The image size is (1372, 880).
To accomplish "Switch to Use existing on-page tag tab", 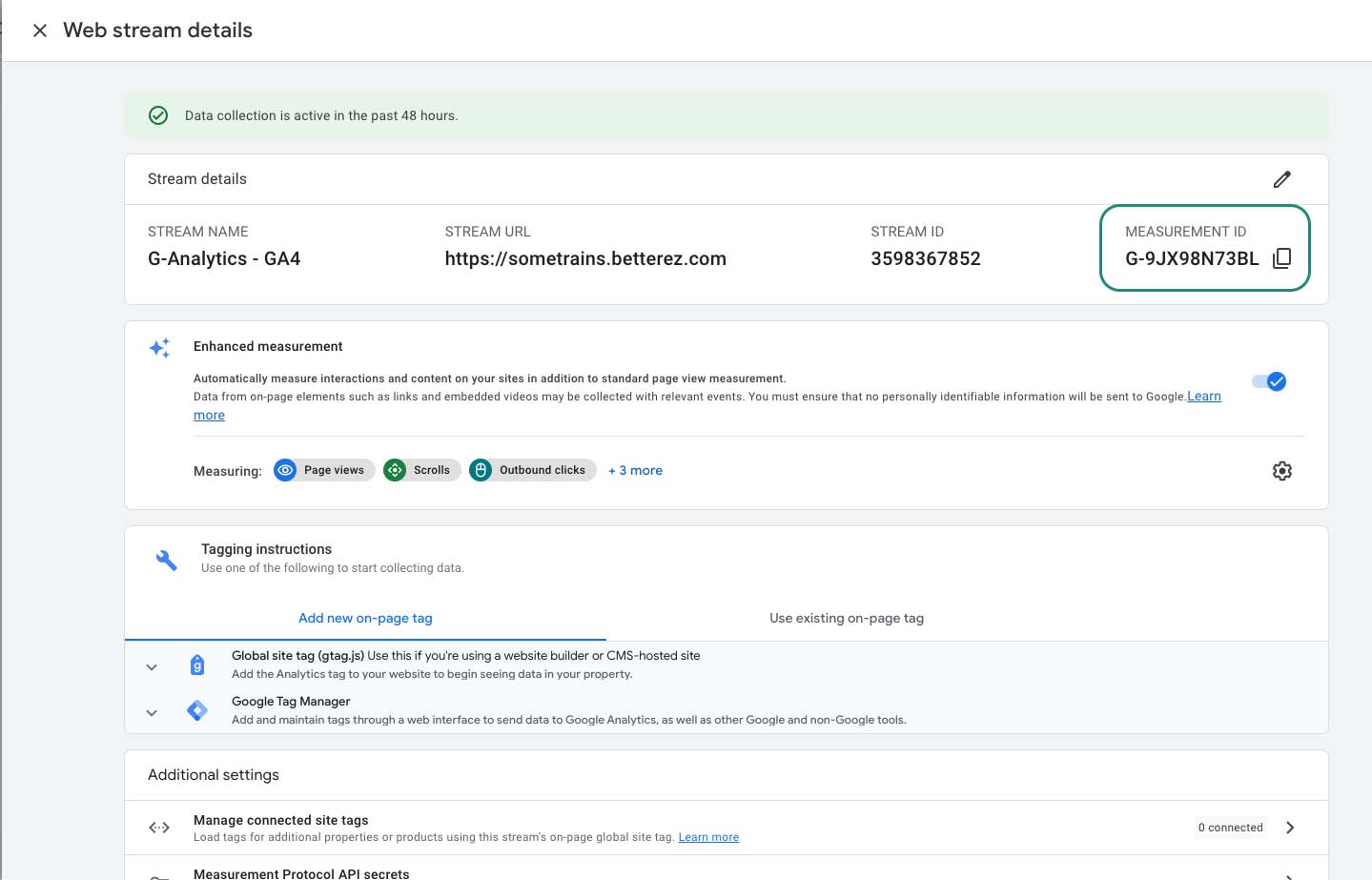I will point(847,618).
